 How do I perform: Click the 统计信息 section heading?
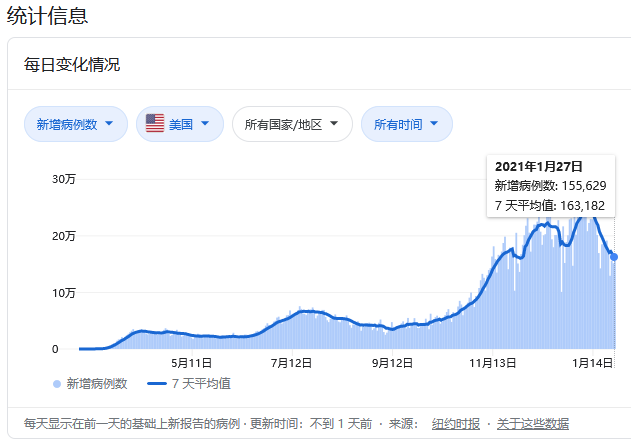tap(46, 15)
